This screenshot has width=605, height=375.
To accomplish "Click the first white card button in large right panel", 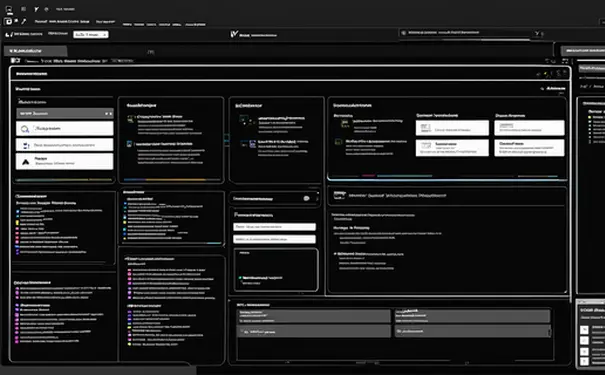I will pos(452,128).
